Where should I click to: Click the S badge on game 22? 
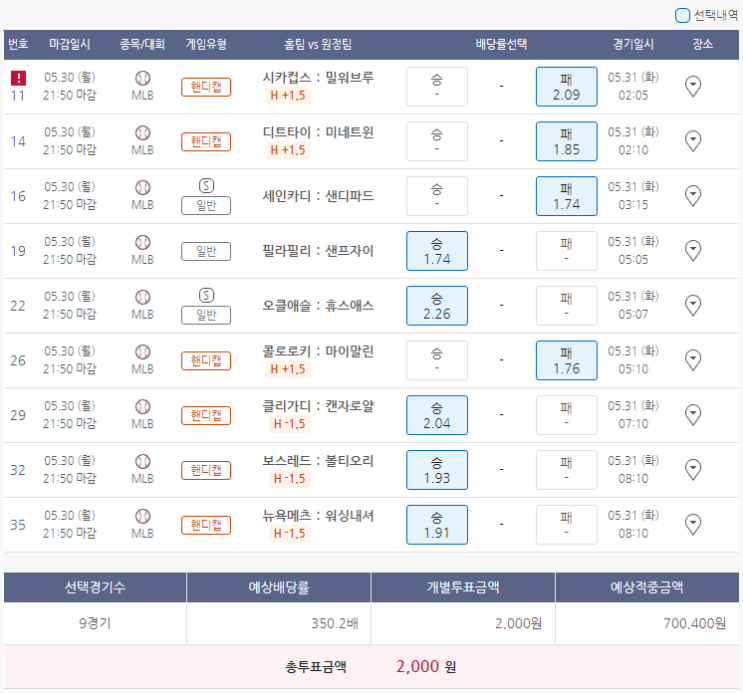coord(206,295)
